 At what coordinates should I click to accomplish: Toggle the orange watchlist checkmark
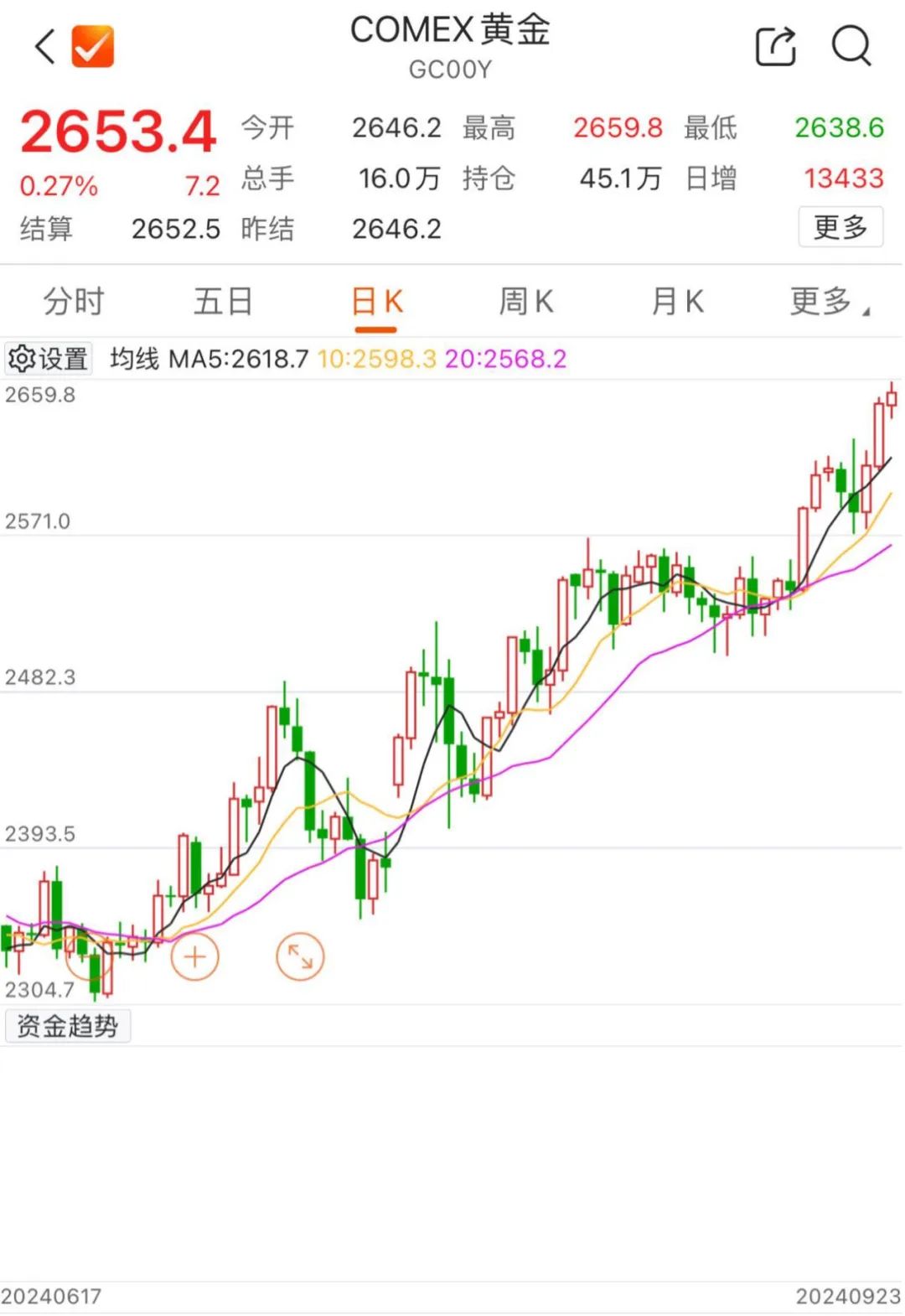click(x=92, y=46)
